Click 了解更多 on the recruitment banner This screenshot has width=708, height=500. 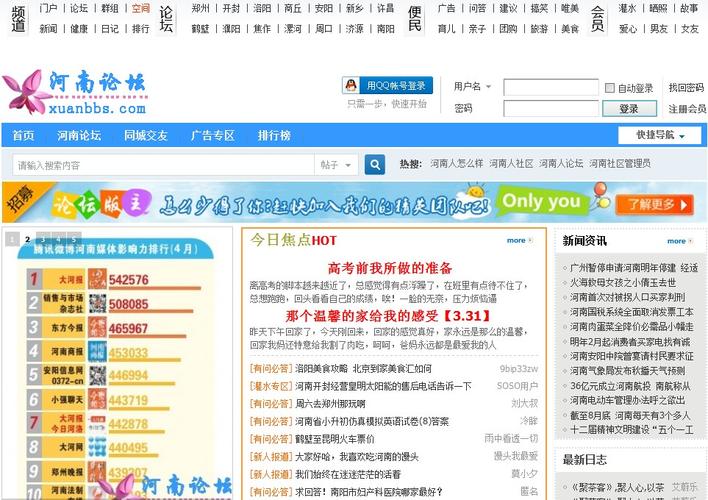click(x=655, y=205)
